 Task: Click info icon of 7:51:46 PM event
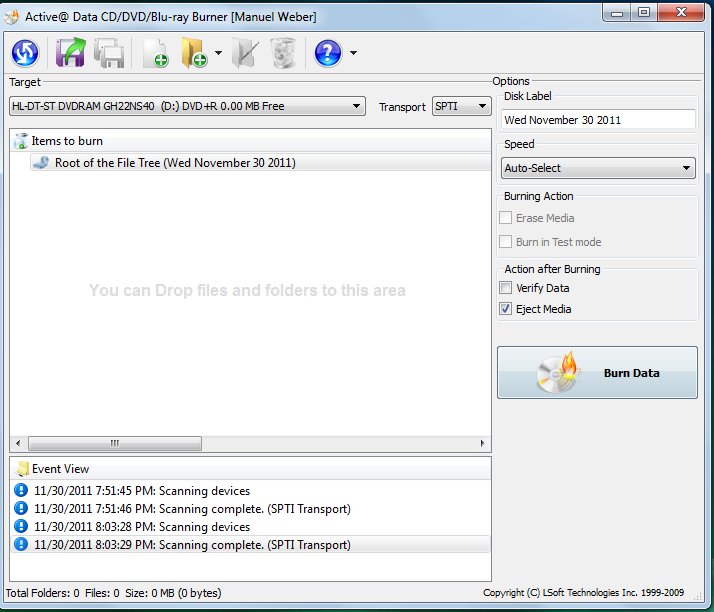point(21,508)
